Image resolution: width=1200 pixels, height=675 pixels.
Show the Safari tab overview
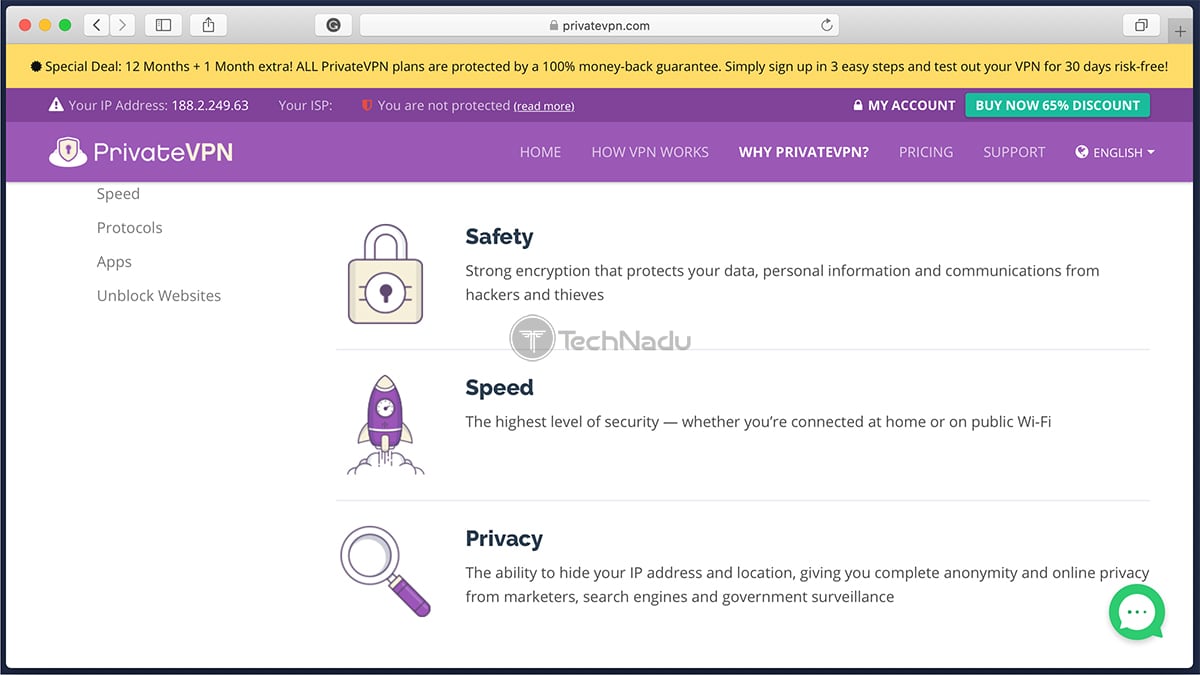1141,25
